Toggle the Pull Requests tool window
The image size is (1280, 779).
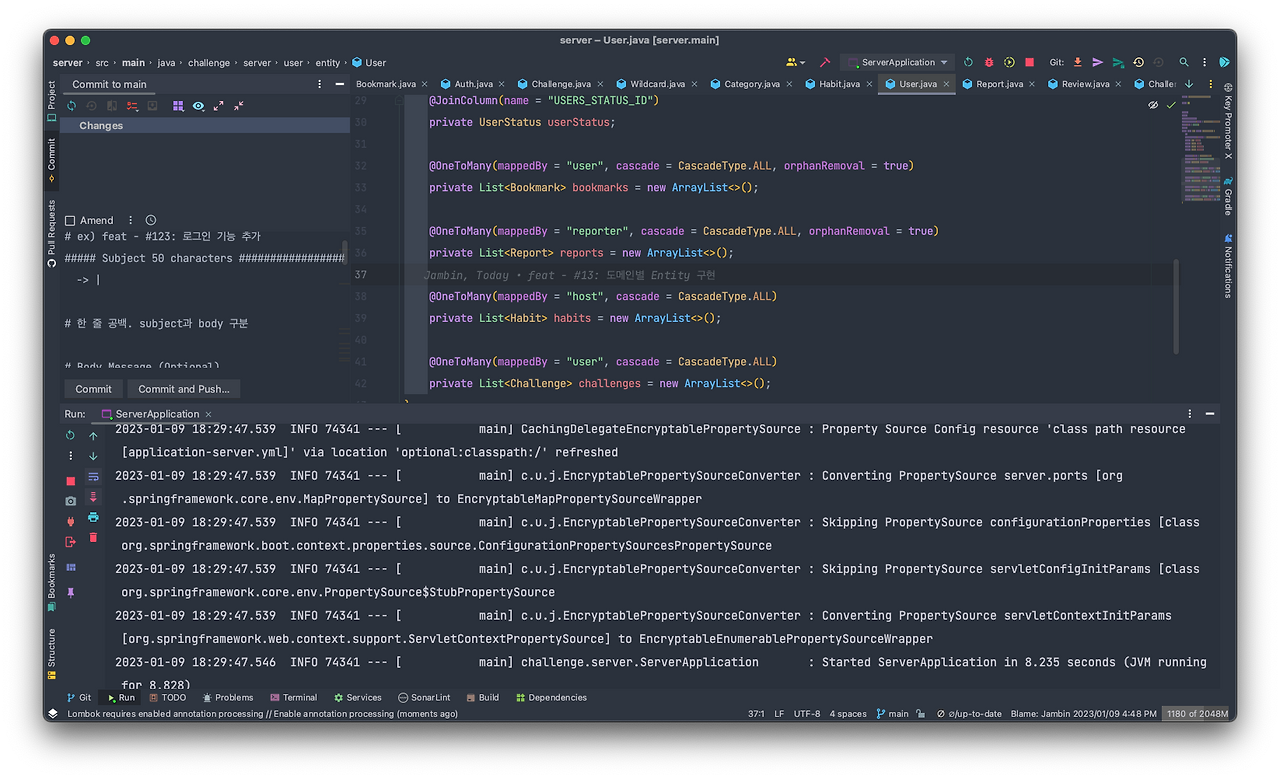pyautogui.click(x=52, y=233)
